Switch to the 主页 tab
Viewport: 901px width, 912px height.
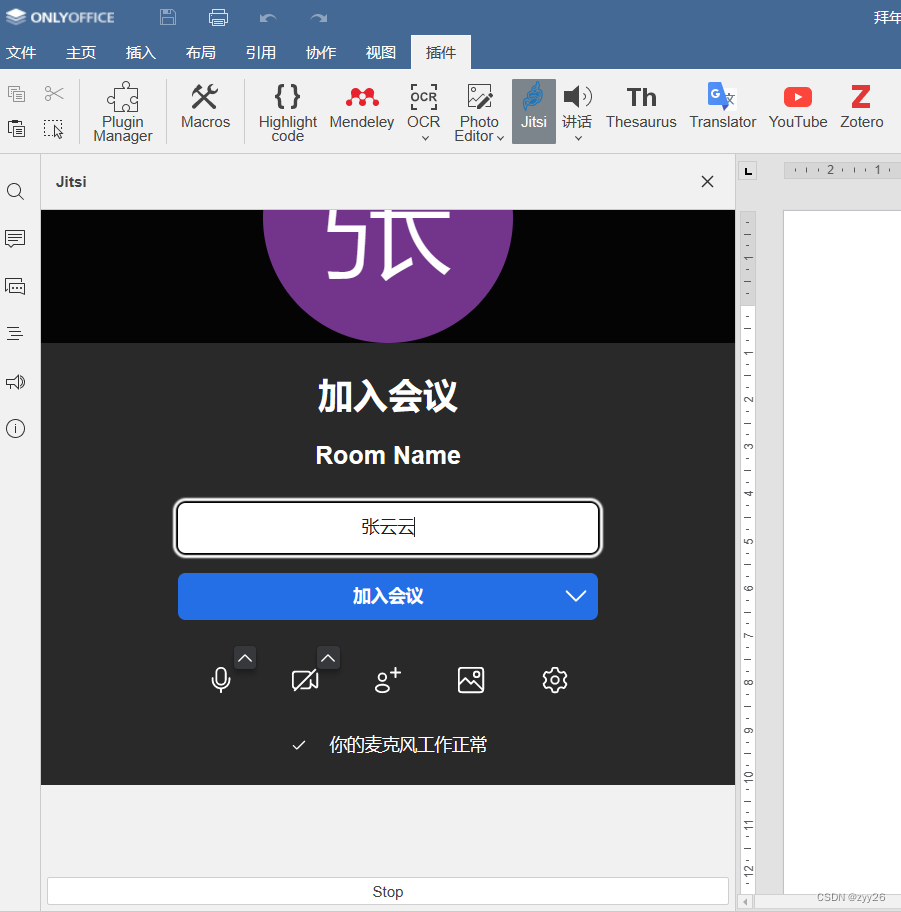point(81,52)
